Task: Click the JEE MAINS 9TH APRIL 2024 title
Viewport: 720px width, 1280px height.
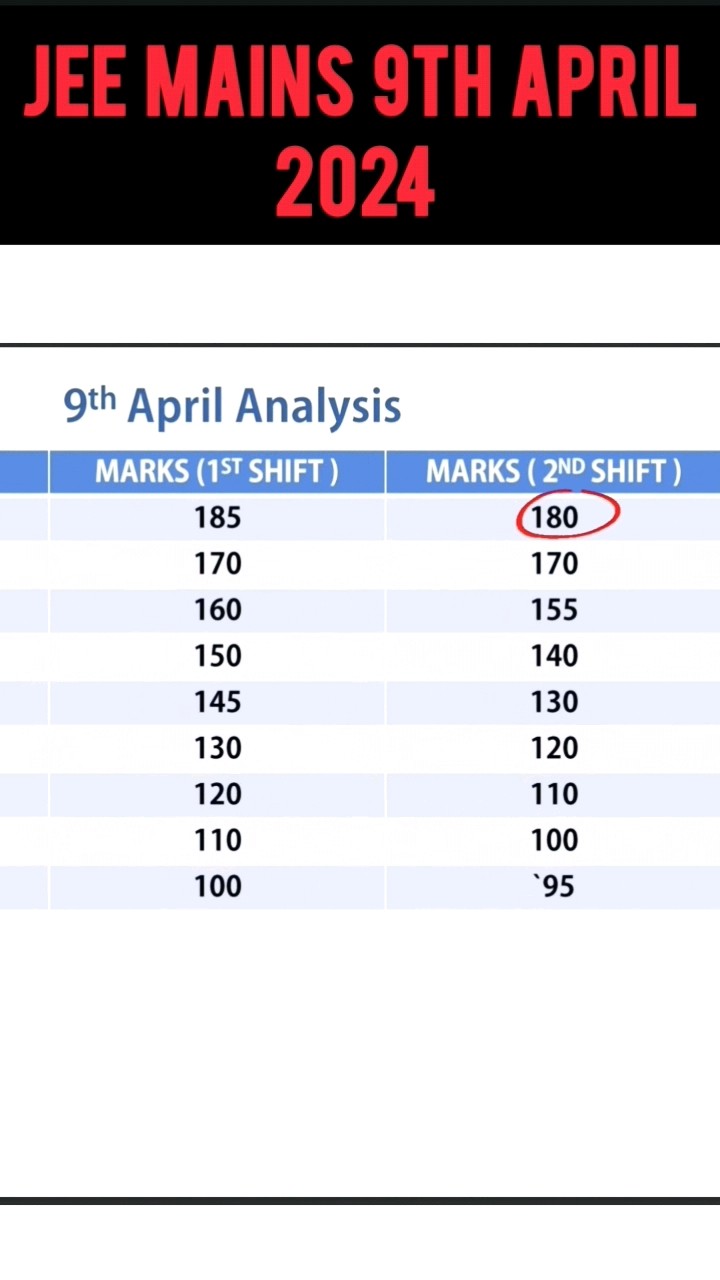Action: [x=359, y=125]
